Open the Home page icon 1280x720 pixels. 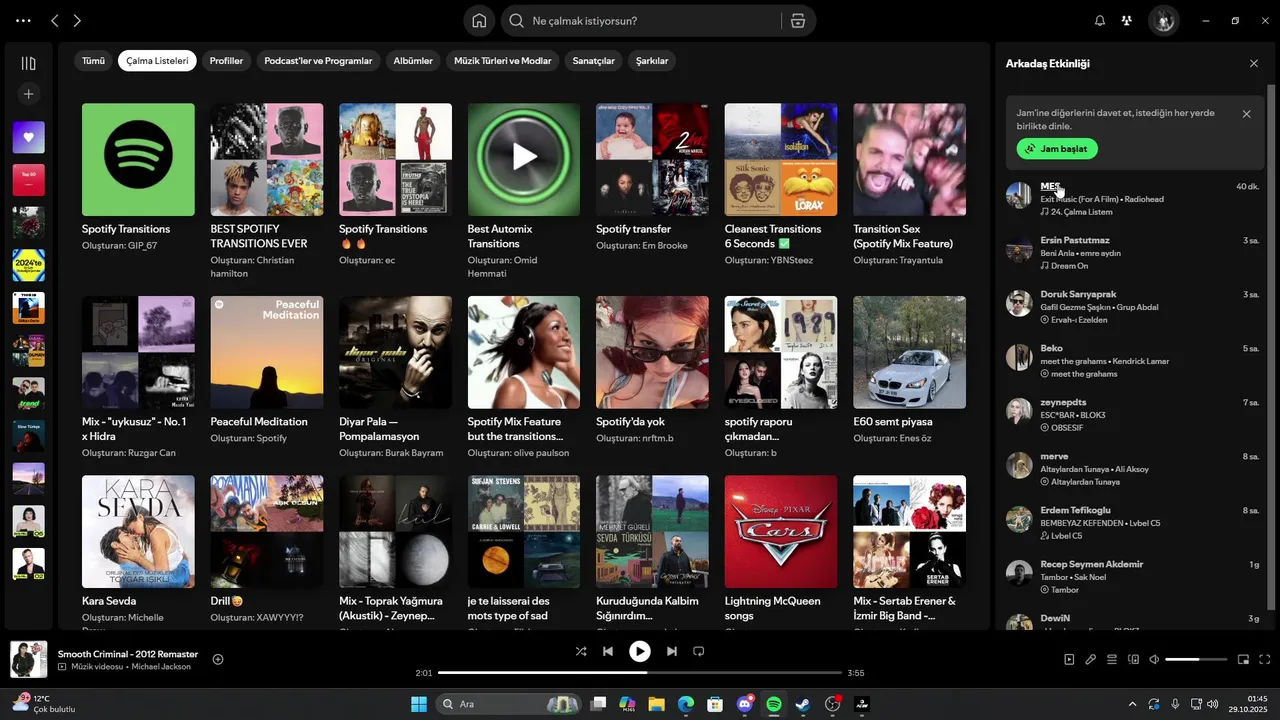click(479, 21)
